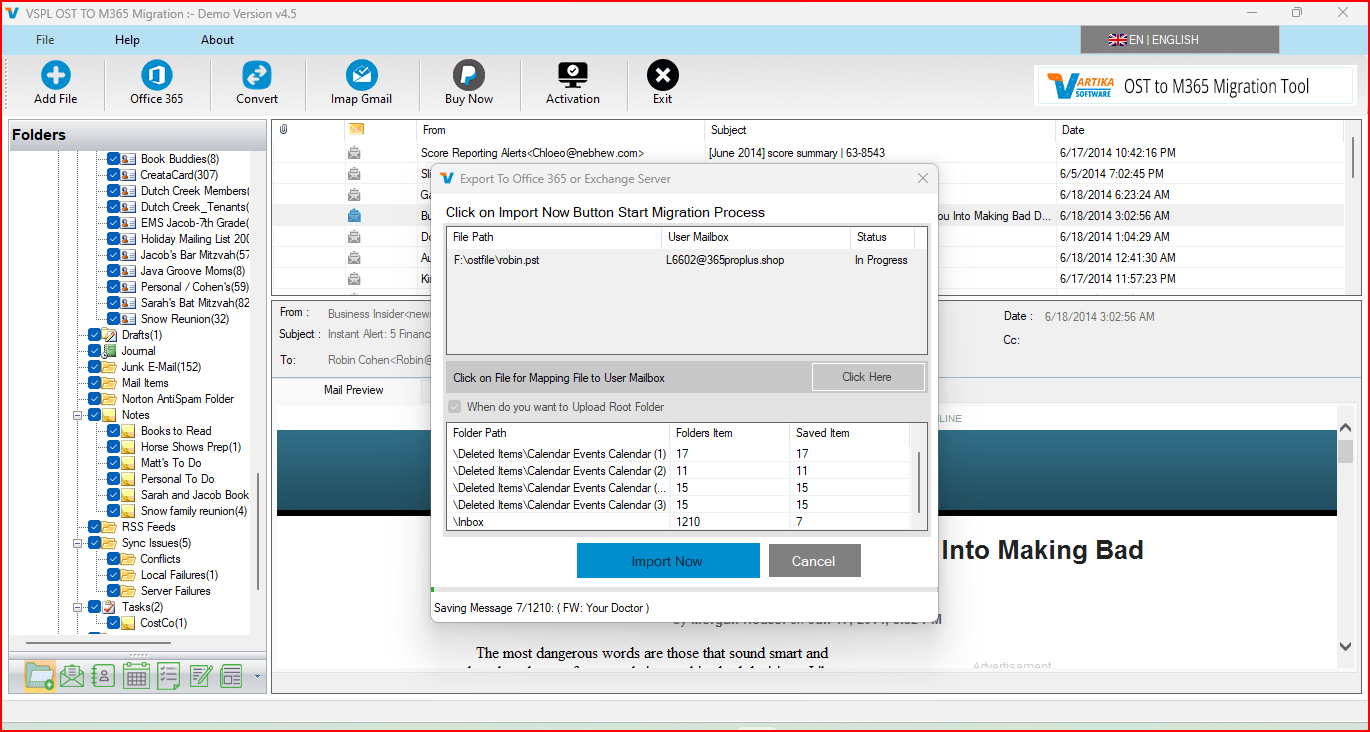
Task: Click the Journal folder icon
Action: [110, 351]
